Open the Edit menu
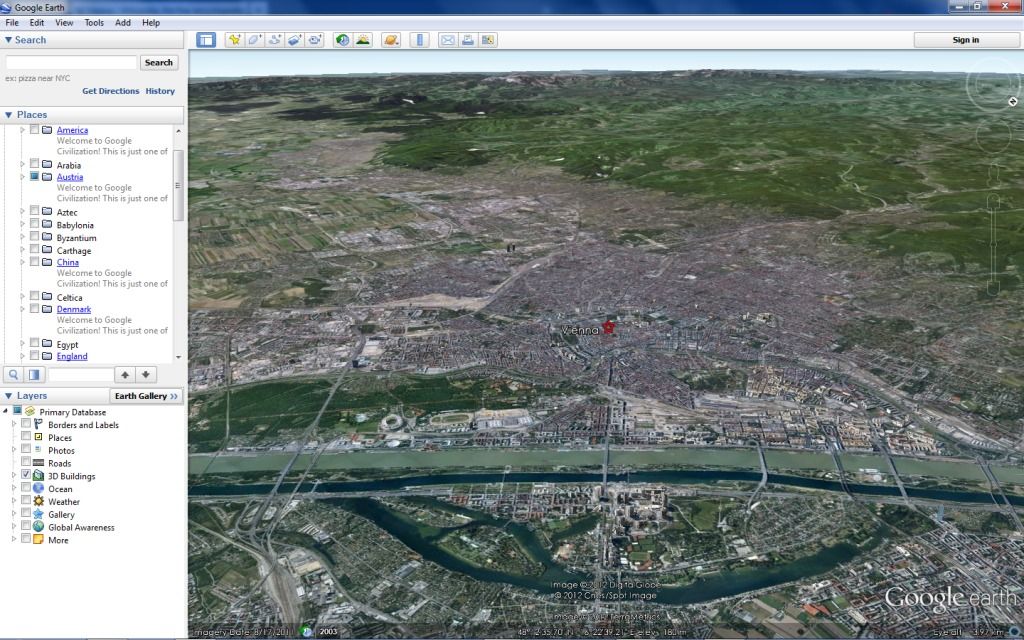 [x=37, y=22]
